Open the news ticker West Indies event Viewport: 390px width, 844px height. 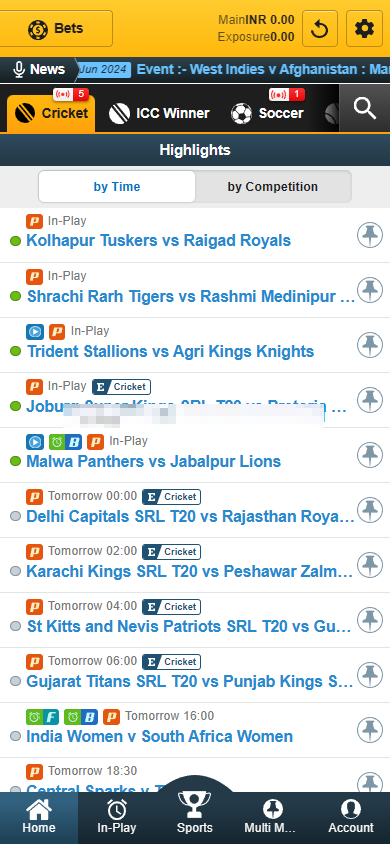263,69
